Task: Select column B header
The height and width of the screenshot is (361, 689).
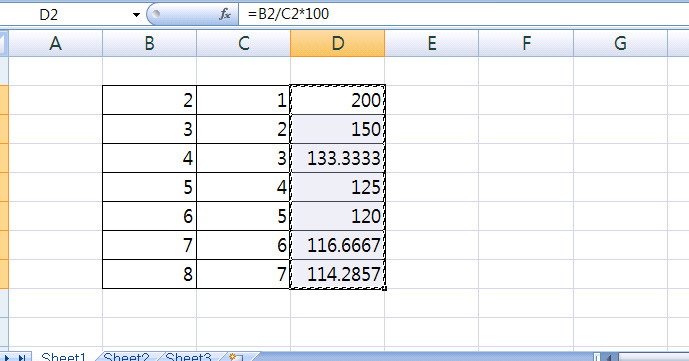Action: coord(149,43)
